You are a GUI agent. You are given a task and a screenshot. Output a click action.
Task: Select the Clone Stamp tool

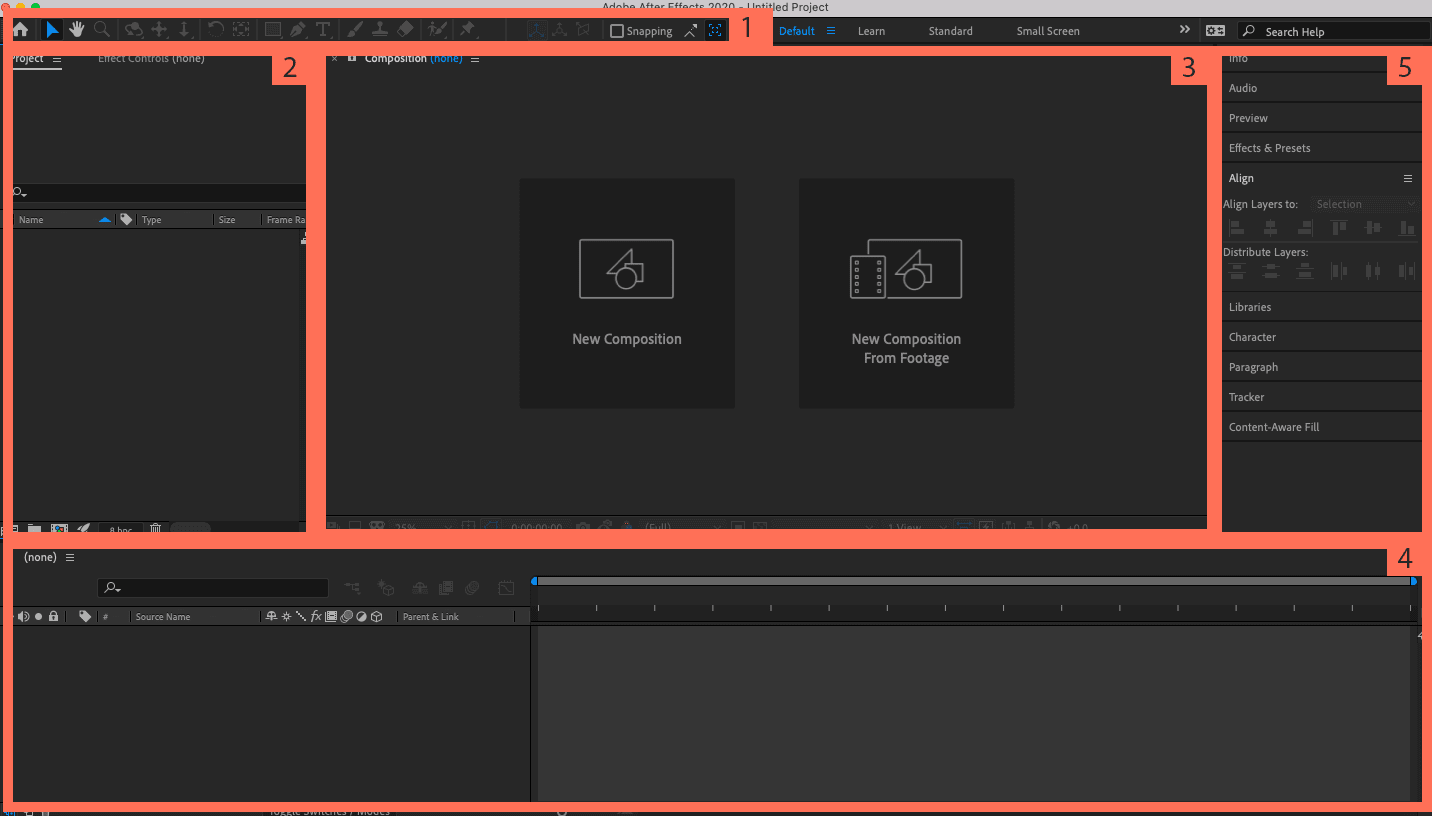(x=381, y=29)
